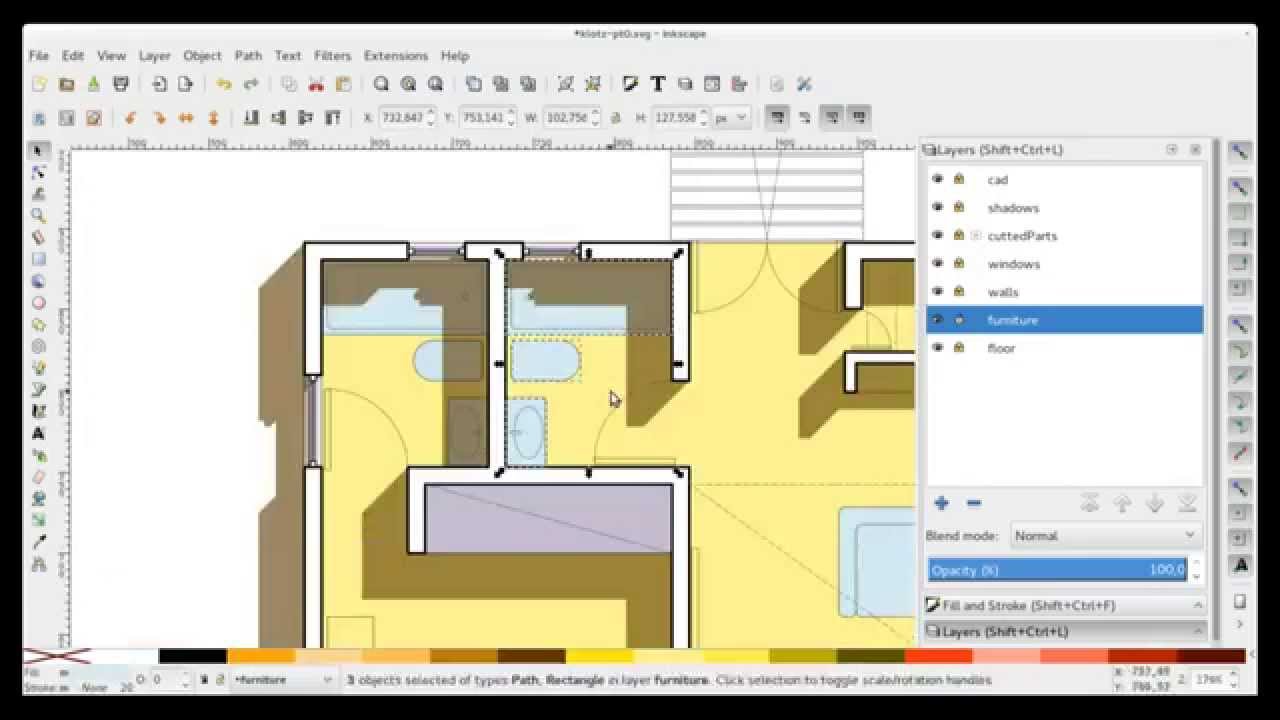The width and height of the screenshot is (1280, 720).
Task: Select the Text tool in the toolbox
Action: (38, 434)
